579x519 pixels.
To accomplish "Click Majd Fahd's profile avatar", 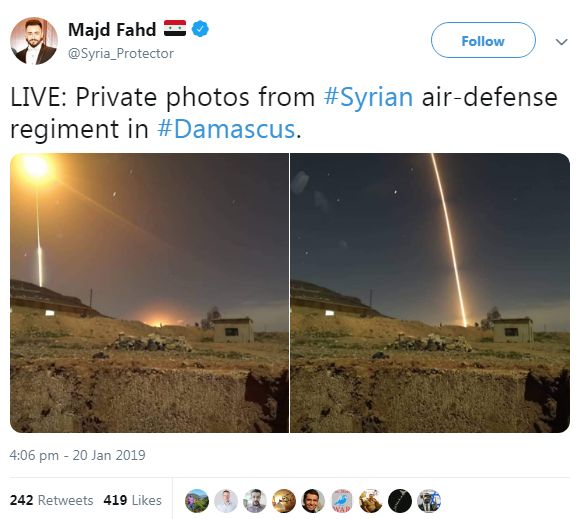I will (34, 41).
